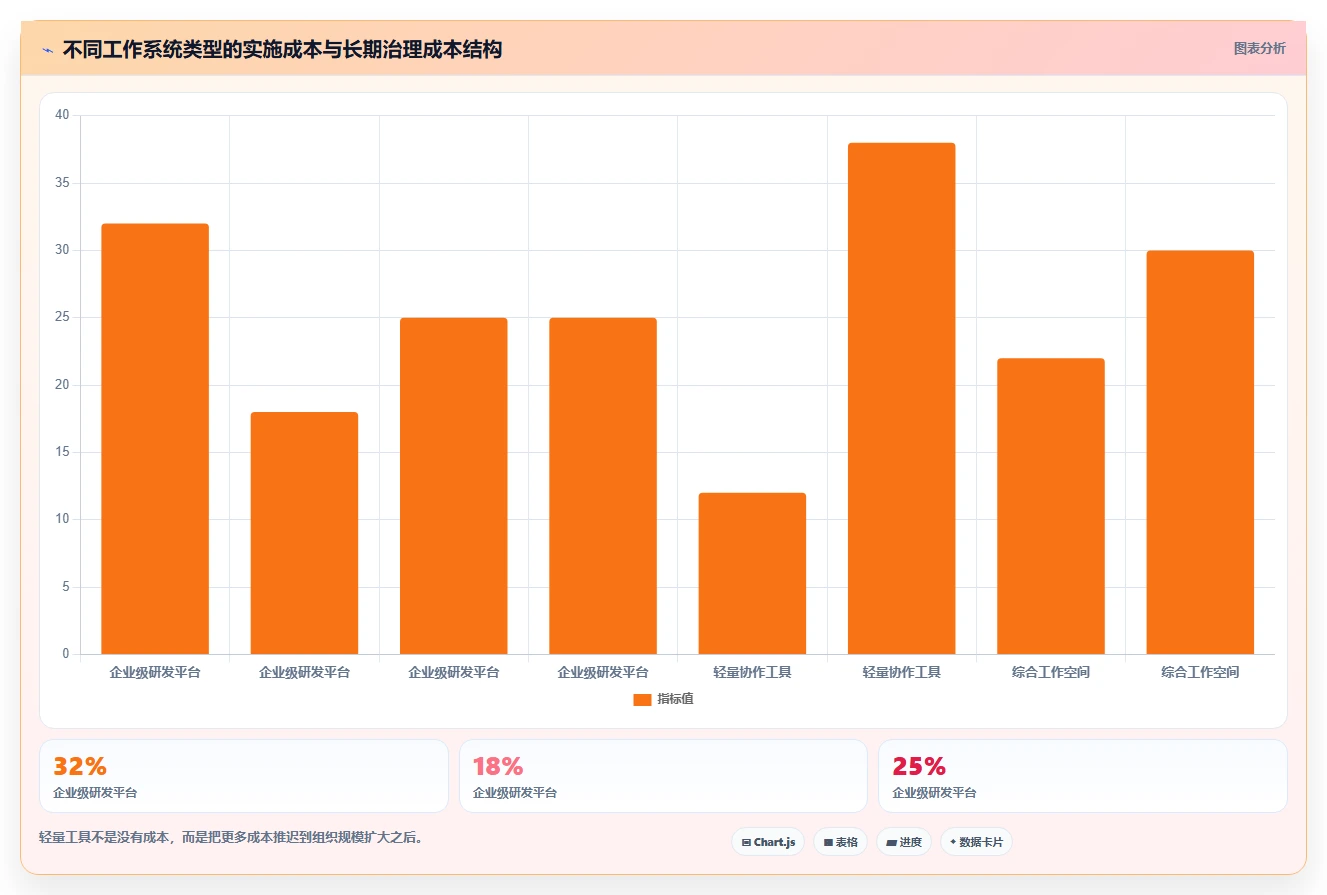This screenshot has height=895, width=1327.
Task: Click the y-axis label 25
Action: (x=62, y=317)
